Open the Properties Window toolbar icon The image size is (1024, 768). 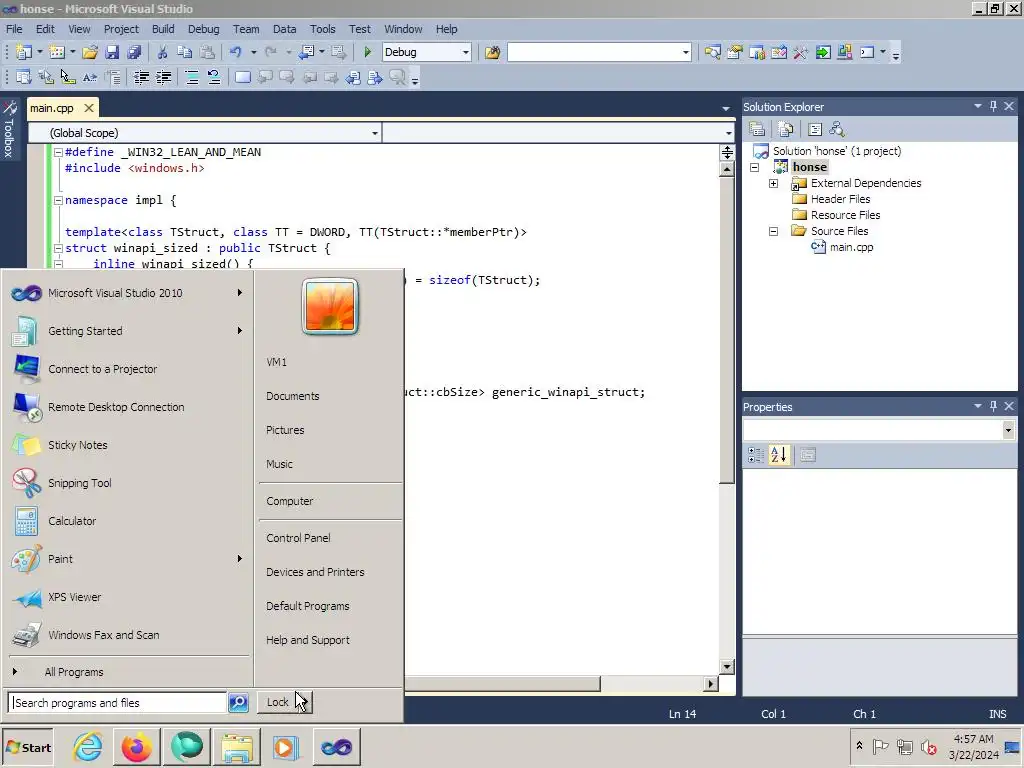pyautogui.click(x=735, y=52)
